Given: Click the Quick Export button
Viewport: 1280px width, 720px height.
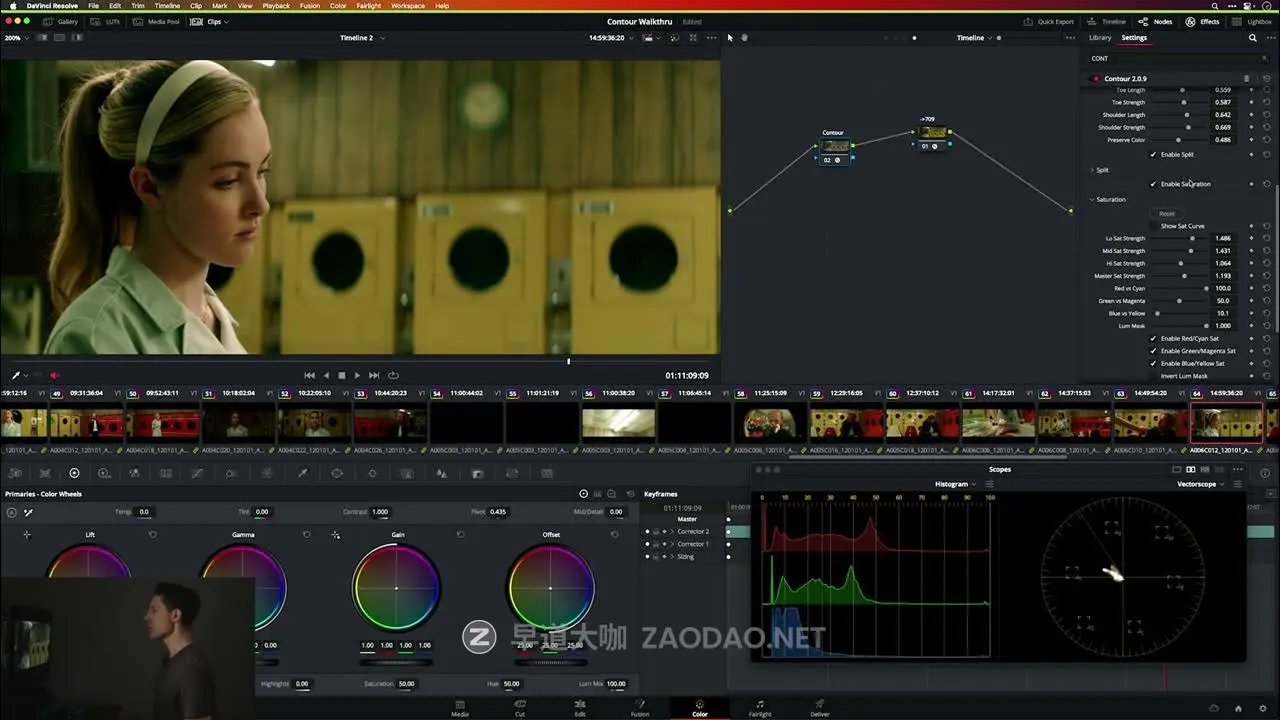Looking at the screenshot, I should [1048, 21].
